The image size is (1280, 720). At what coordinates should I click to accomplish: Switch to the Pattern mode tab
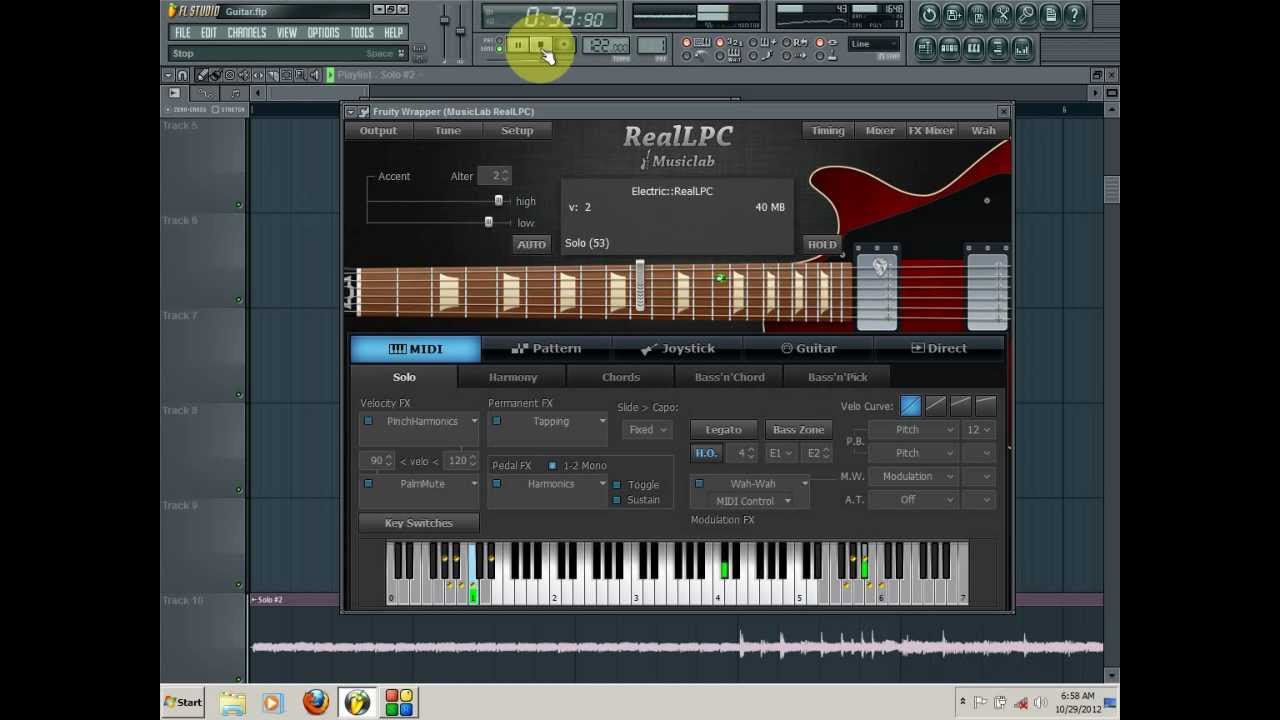546,348
